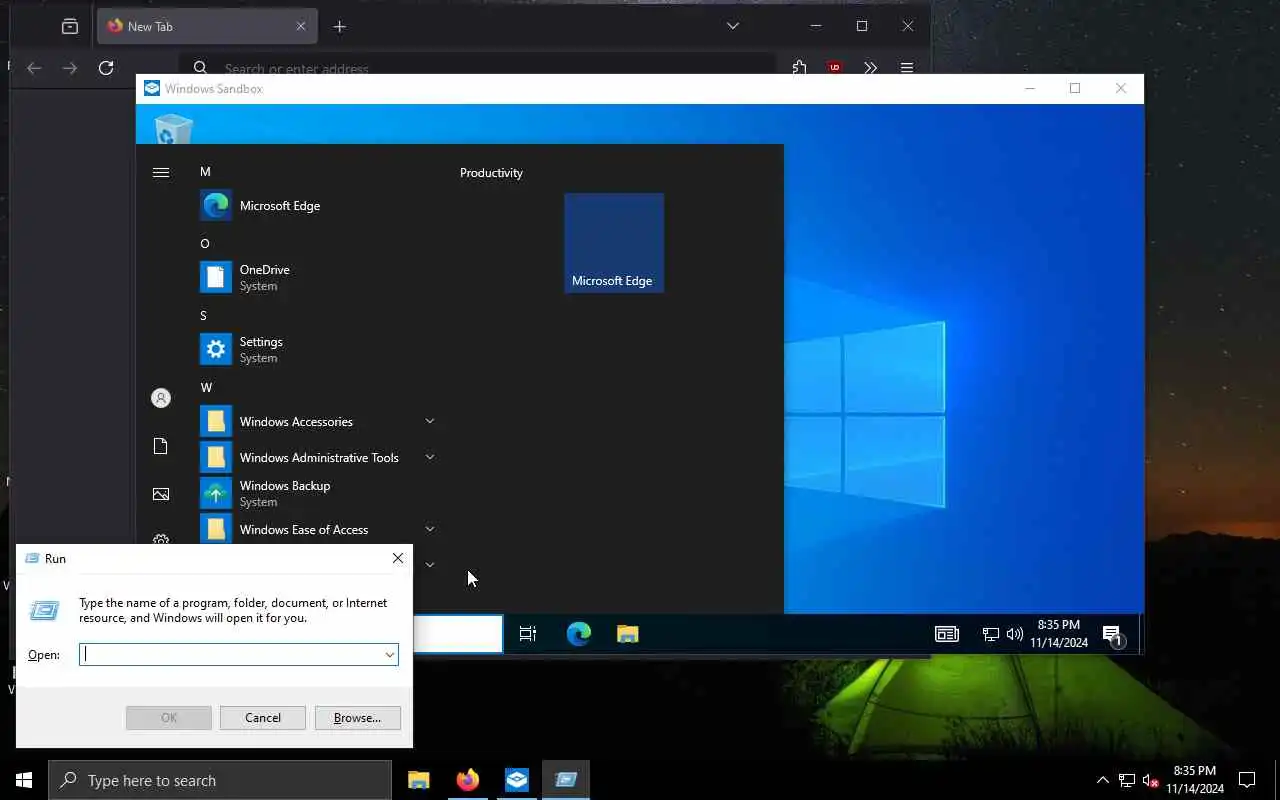Click host network tray icon
This screenshot has height=800, width=1280.
tap(1127, 780)
